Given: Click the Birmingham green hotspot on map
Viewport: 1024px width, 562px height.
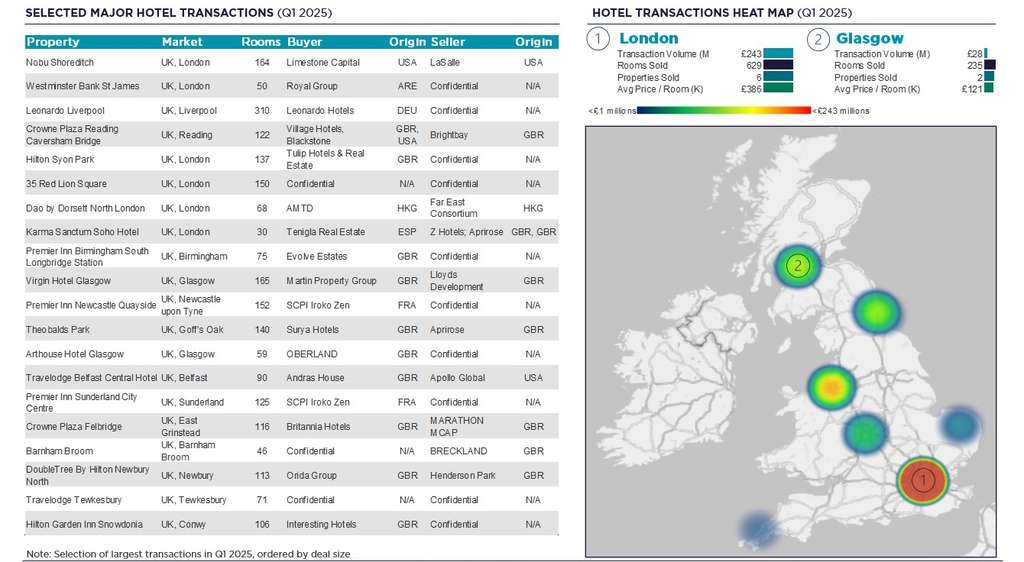Looking at the screenshot, I should [x=865, y=433].
